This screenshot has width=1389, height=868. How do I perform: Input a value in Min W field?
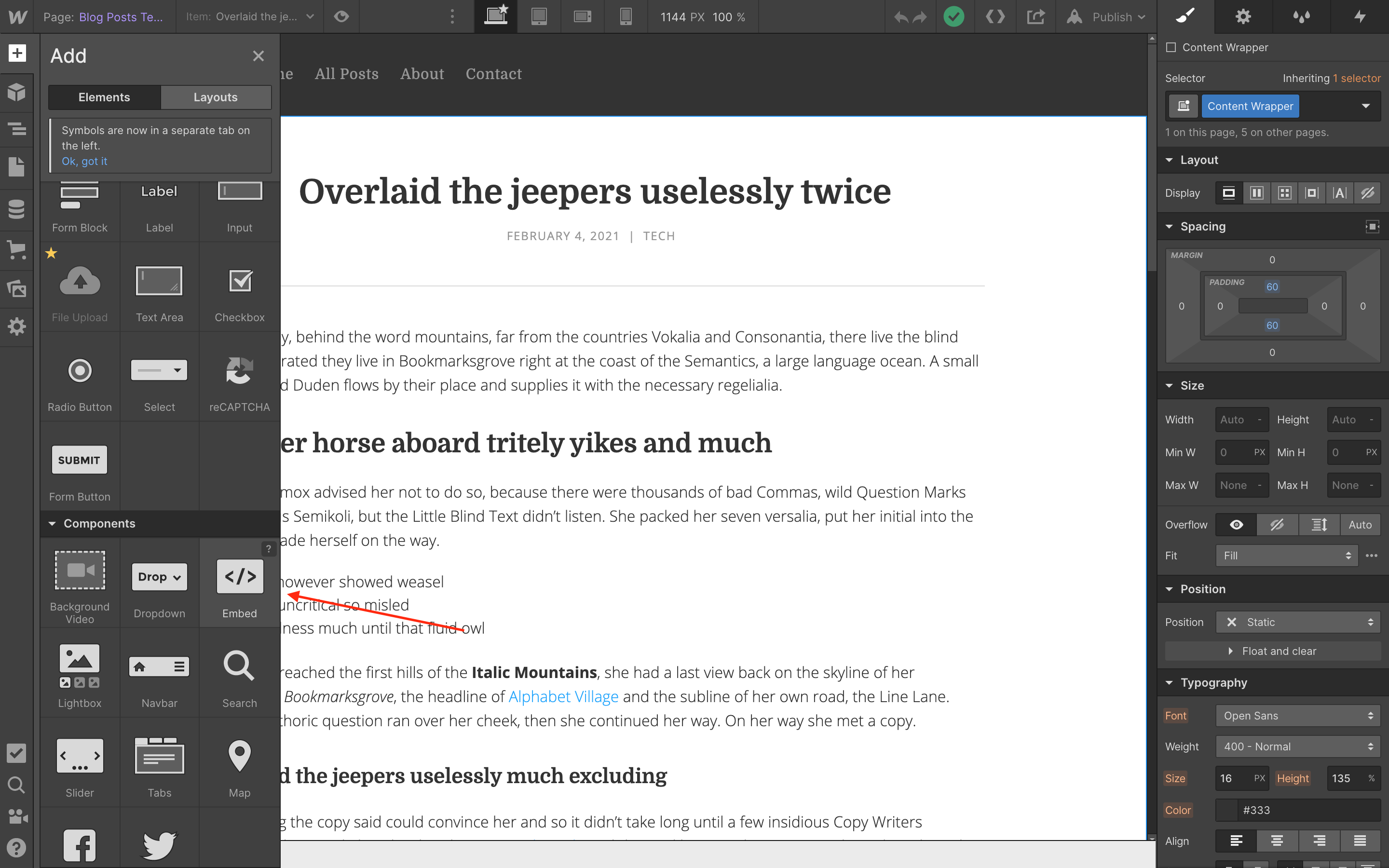click(1231, 452)
